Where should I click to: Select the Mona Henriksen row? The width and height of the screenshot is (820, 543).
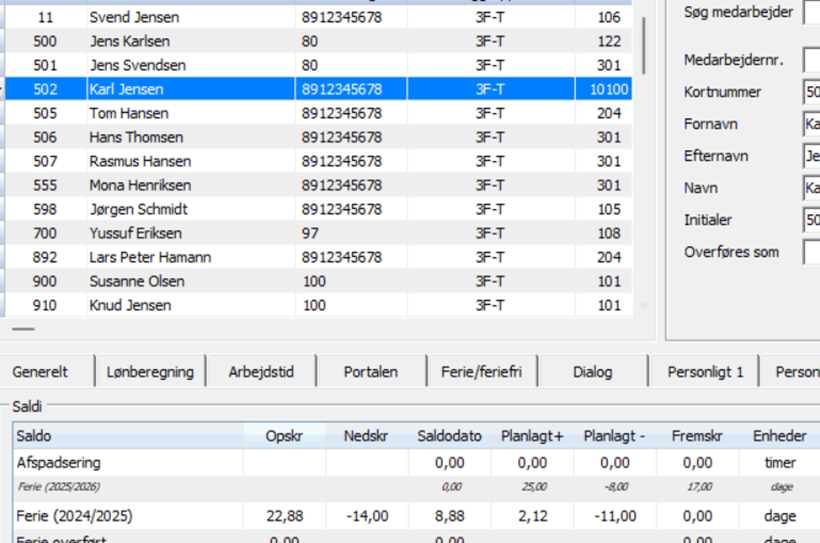(x=140, y=185)
